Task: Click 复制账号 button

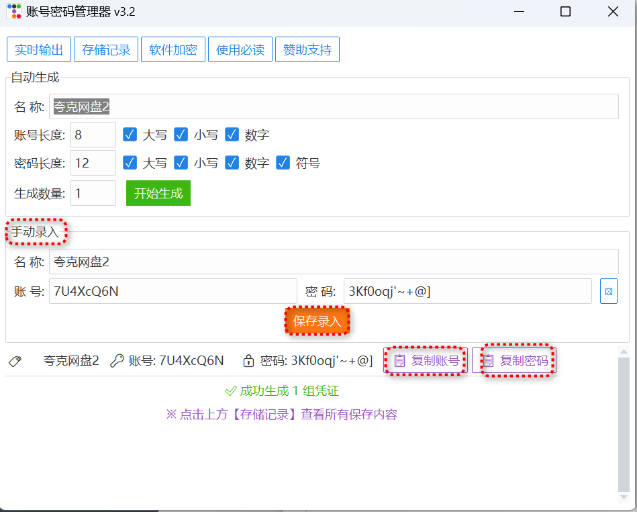Action: (425, 360)
